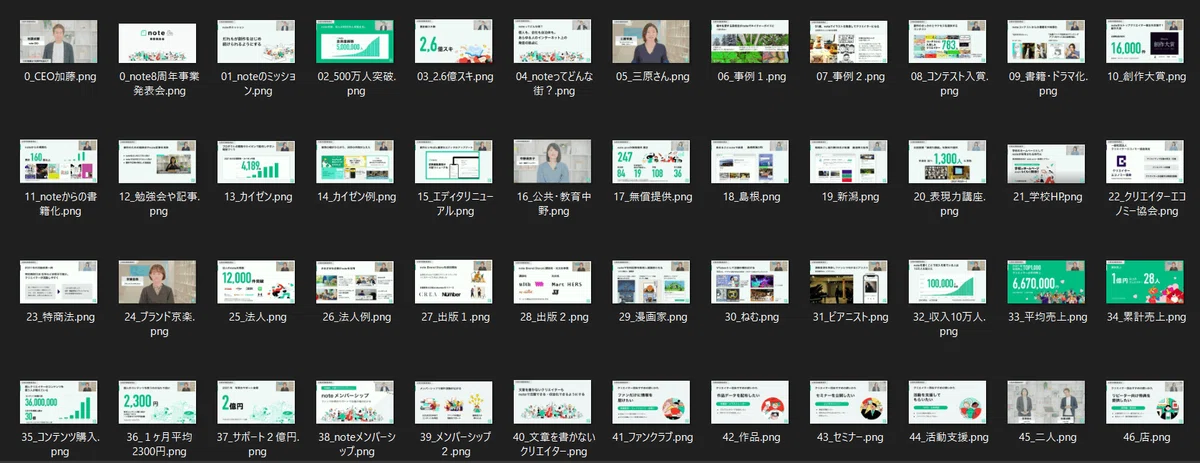Screen dimensions: 1200x463
Task: Select the 31_ピアニスト.png thumbnail
Action: [x=849, y=283]
